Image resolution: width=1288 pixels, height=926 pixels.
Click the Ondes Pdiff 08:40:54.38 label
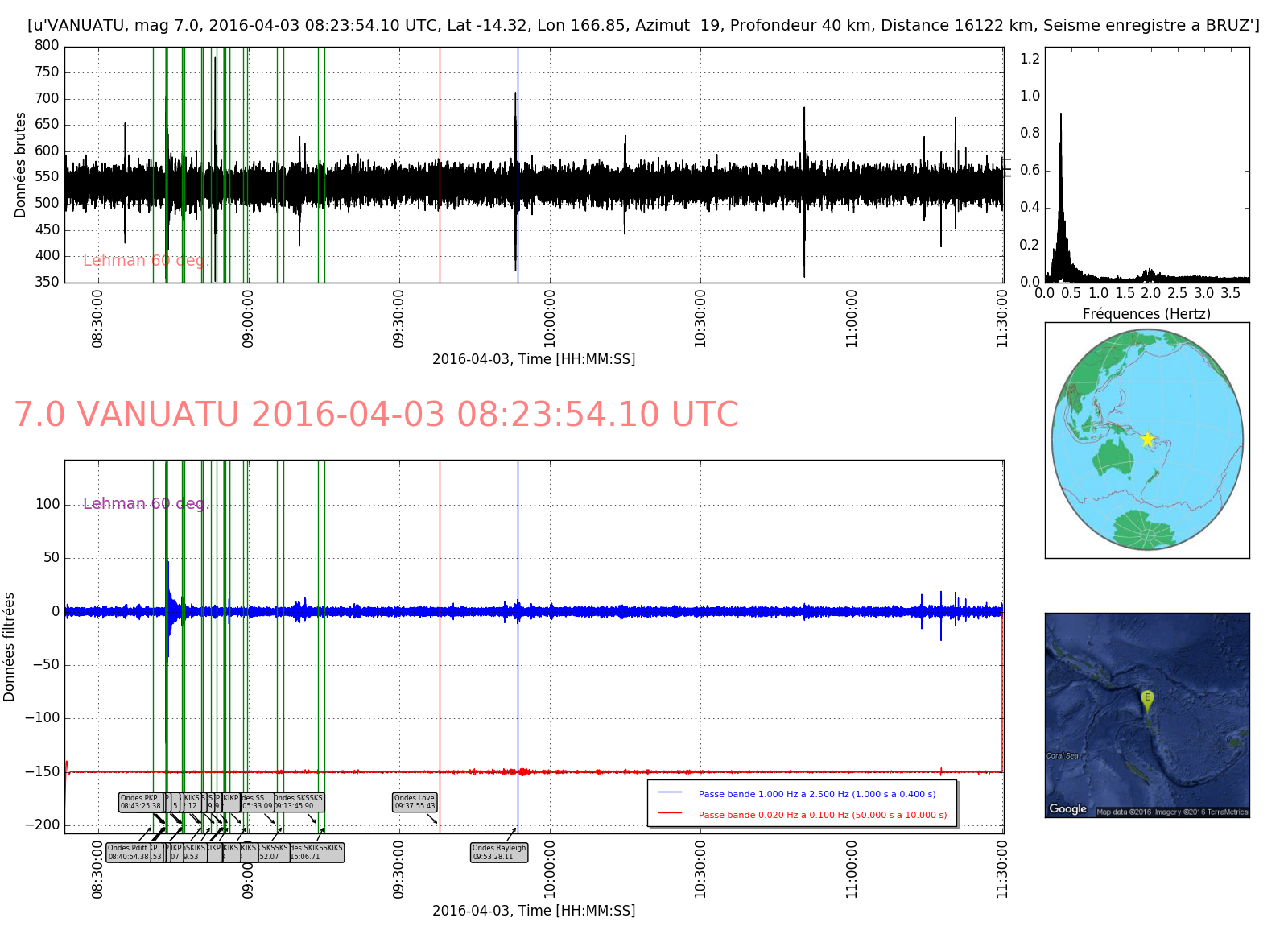[129, 852]
